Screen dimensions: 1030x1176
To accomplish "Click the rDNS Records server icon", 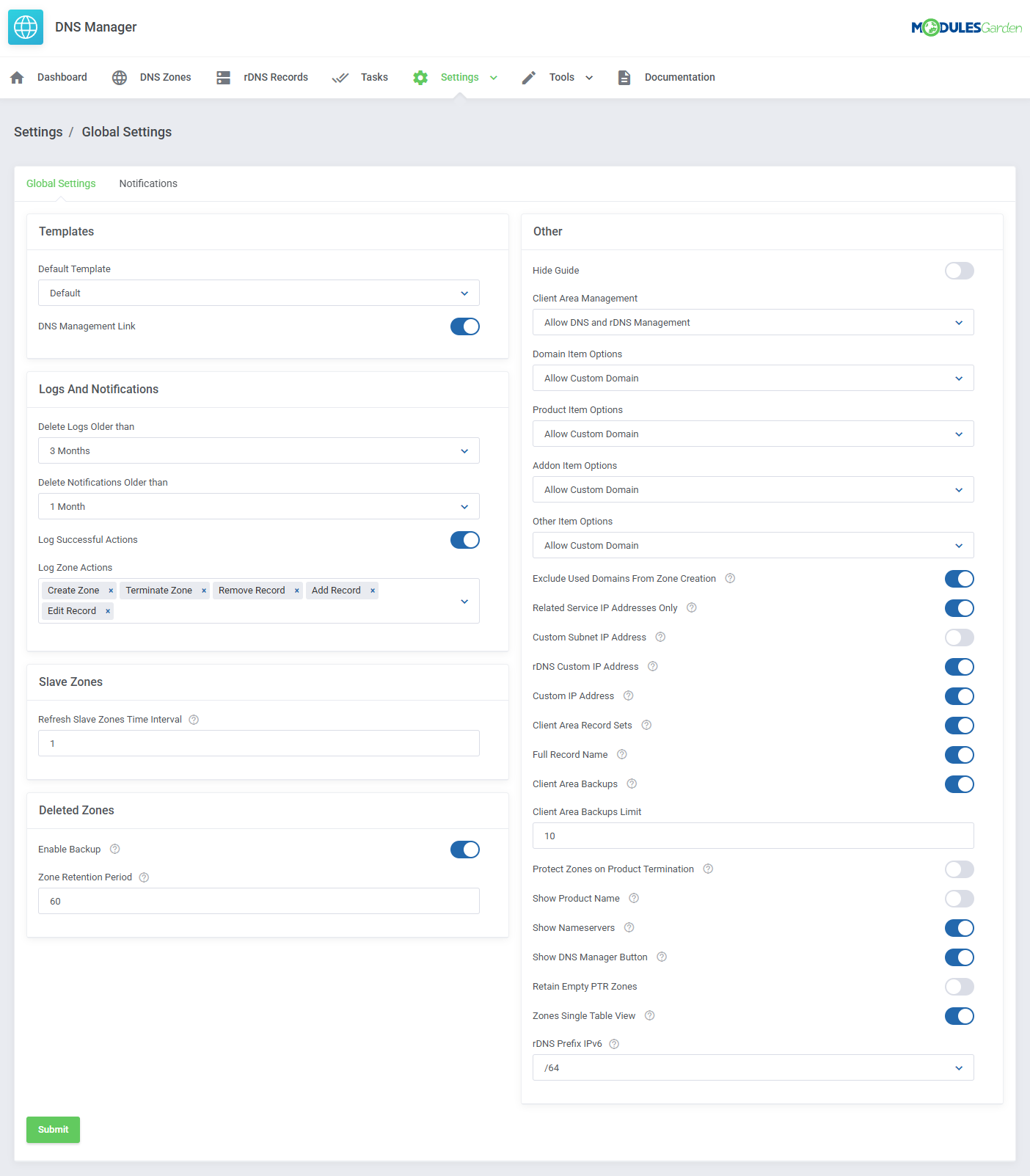I will click(x=224, y=78).
